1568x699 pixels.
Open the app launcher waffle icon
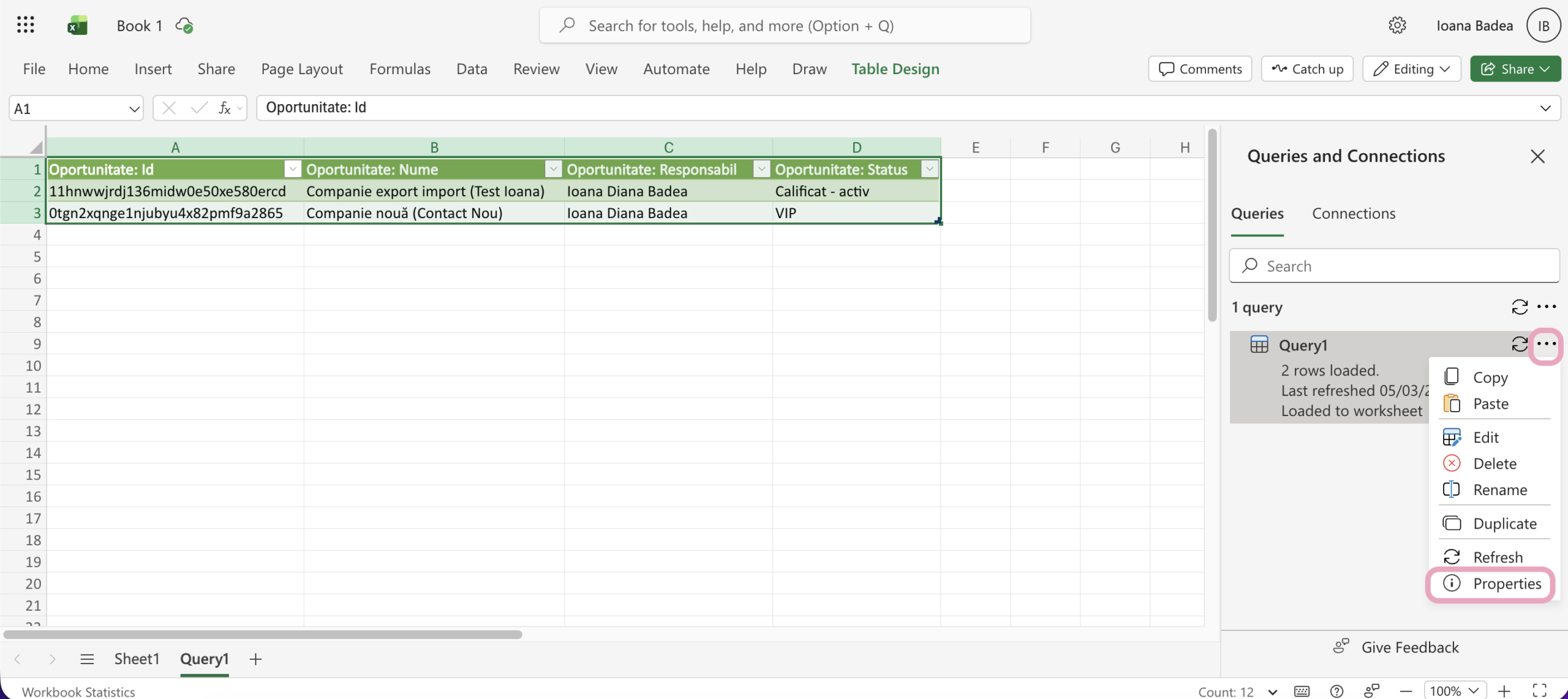[25, 25]
